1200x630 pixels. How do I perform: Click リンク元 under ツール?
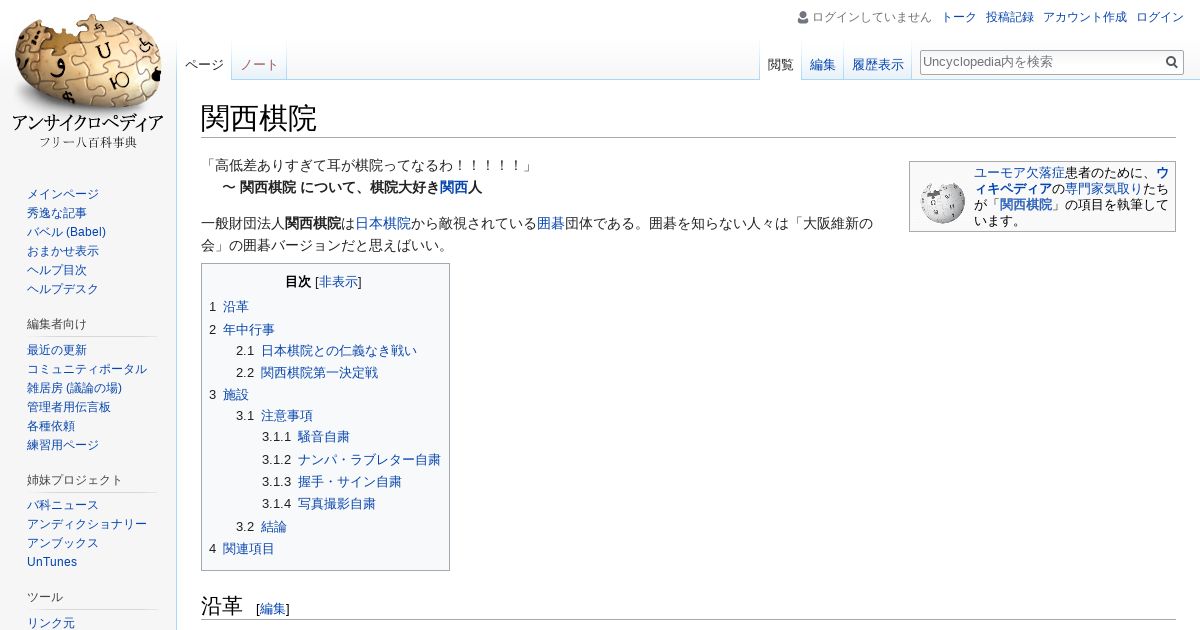tap(51, 623)
